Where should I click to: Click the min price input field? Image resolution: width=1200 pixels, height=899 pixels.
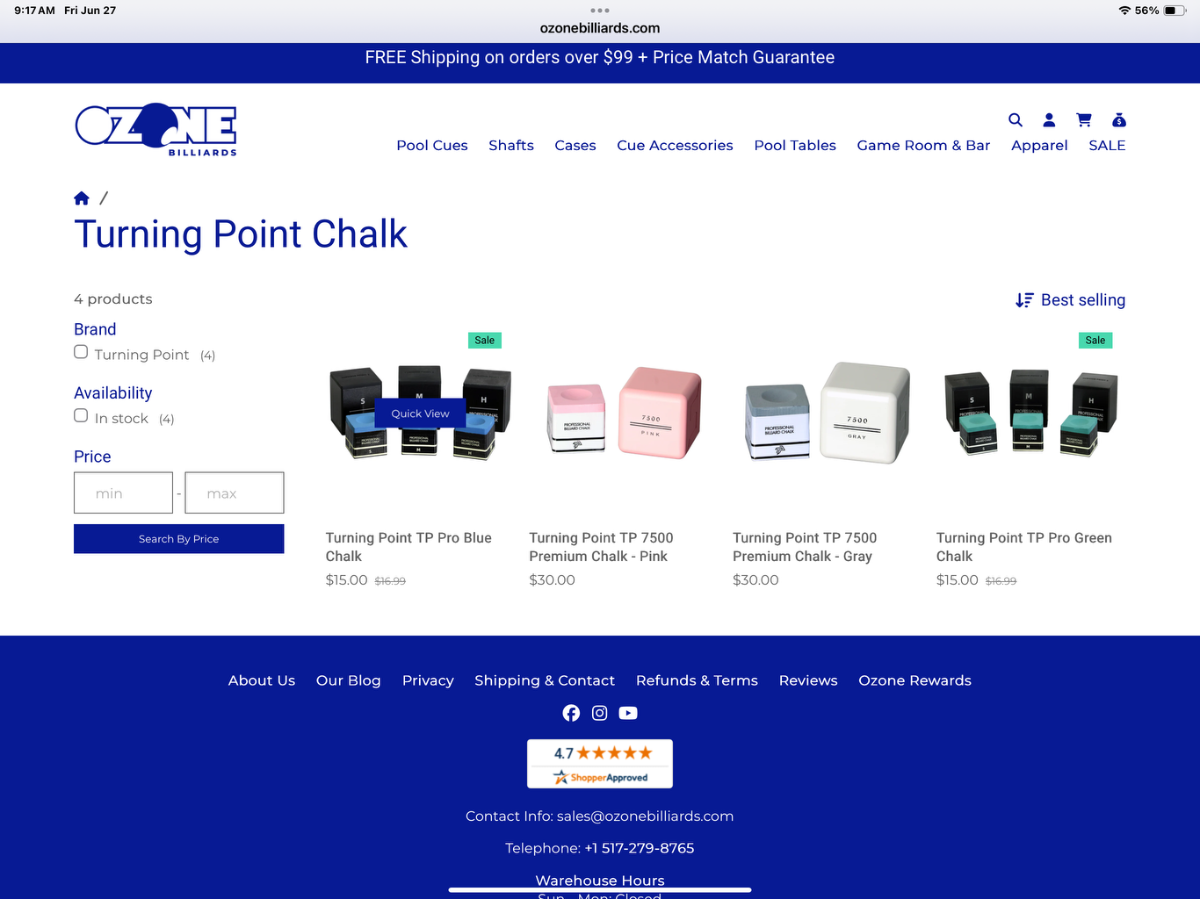point(123,493)
